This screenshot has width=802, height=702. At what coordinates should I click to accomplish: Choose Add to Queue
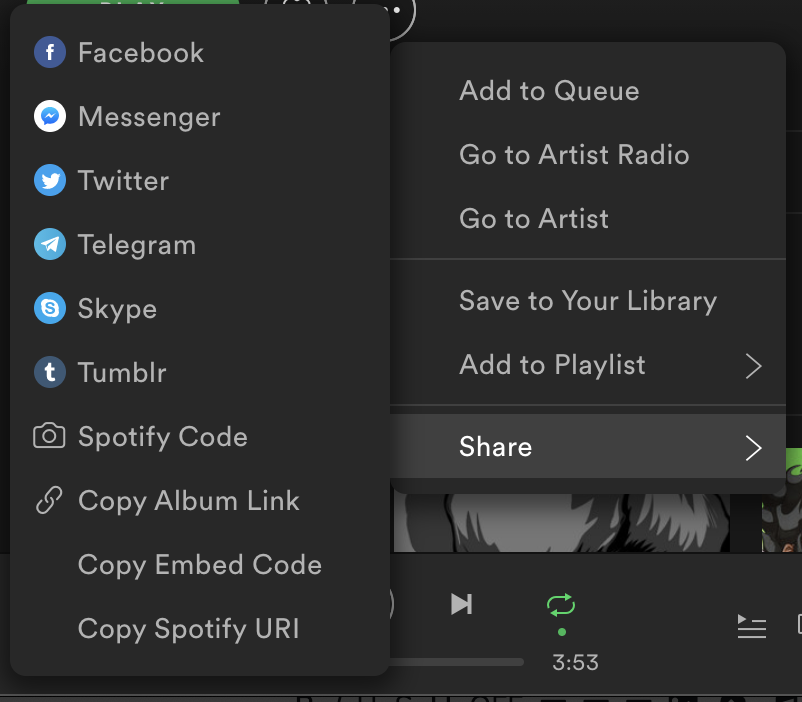point(549,91)
